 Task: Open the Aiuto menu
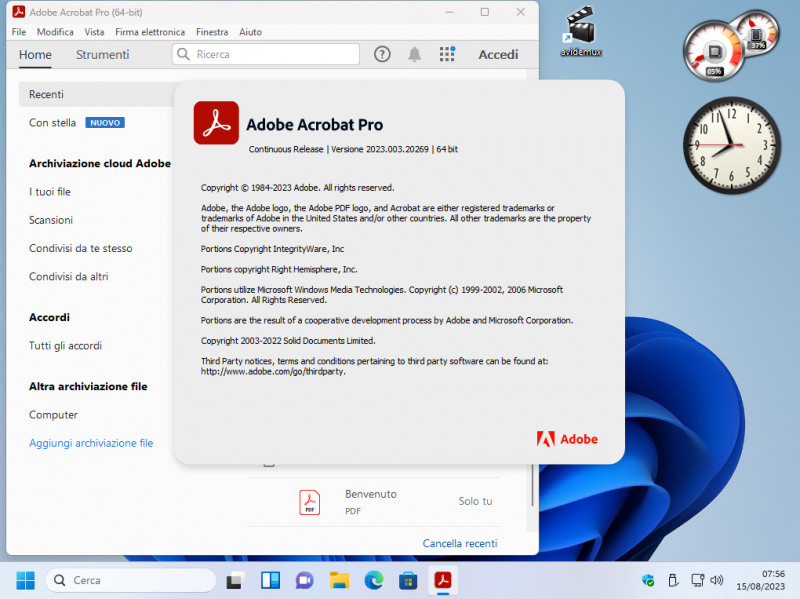[x=251, y=32]
